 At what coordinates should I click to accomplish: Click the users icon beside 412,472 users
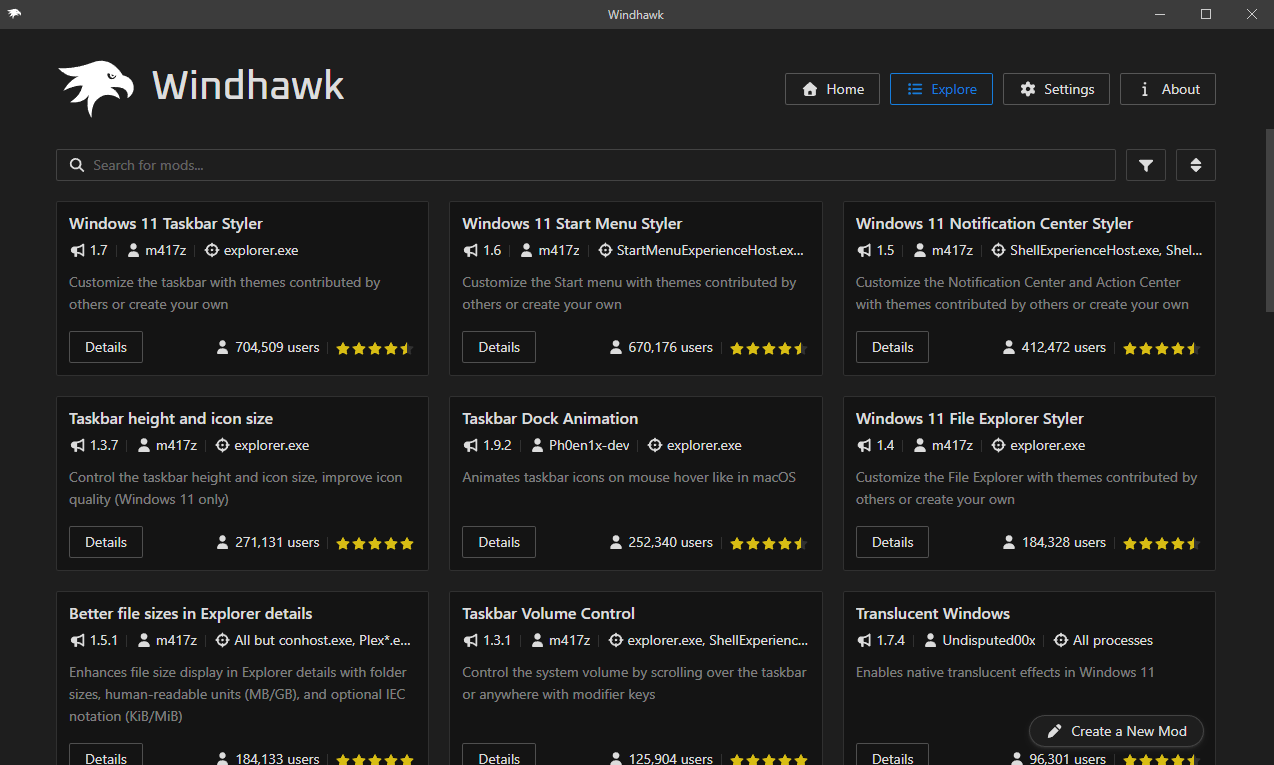click(x=1009, y=347)
